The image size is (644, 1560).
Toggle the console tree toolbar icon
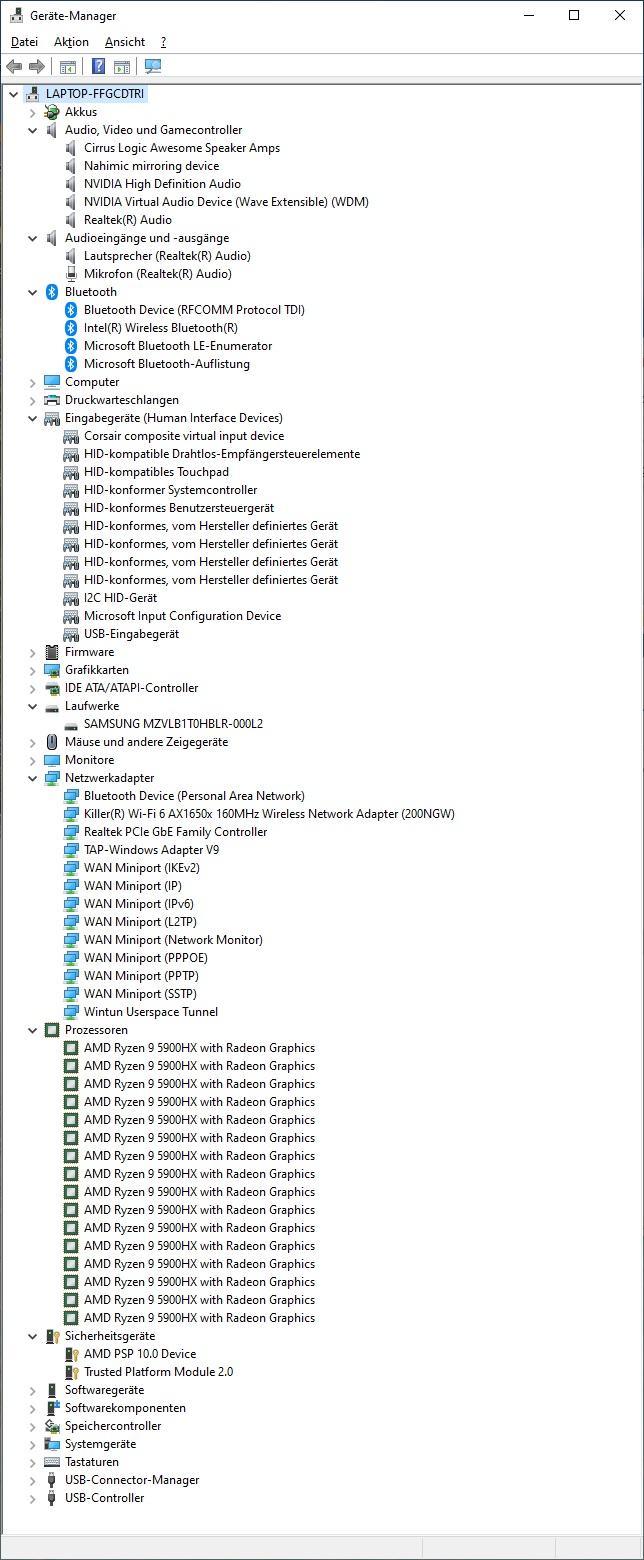[x=68, y=67]
